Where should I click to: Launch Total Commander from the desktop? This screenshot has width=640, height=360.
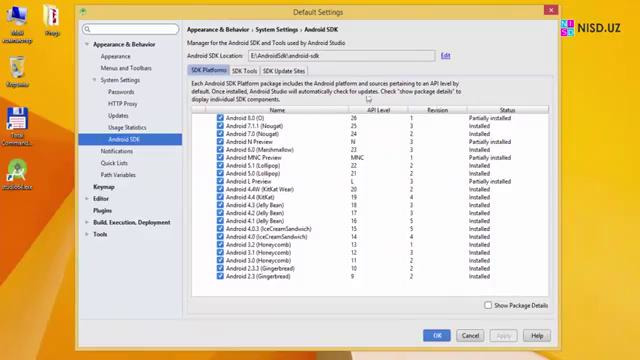pyautogui.click(x=17, y=126)
